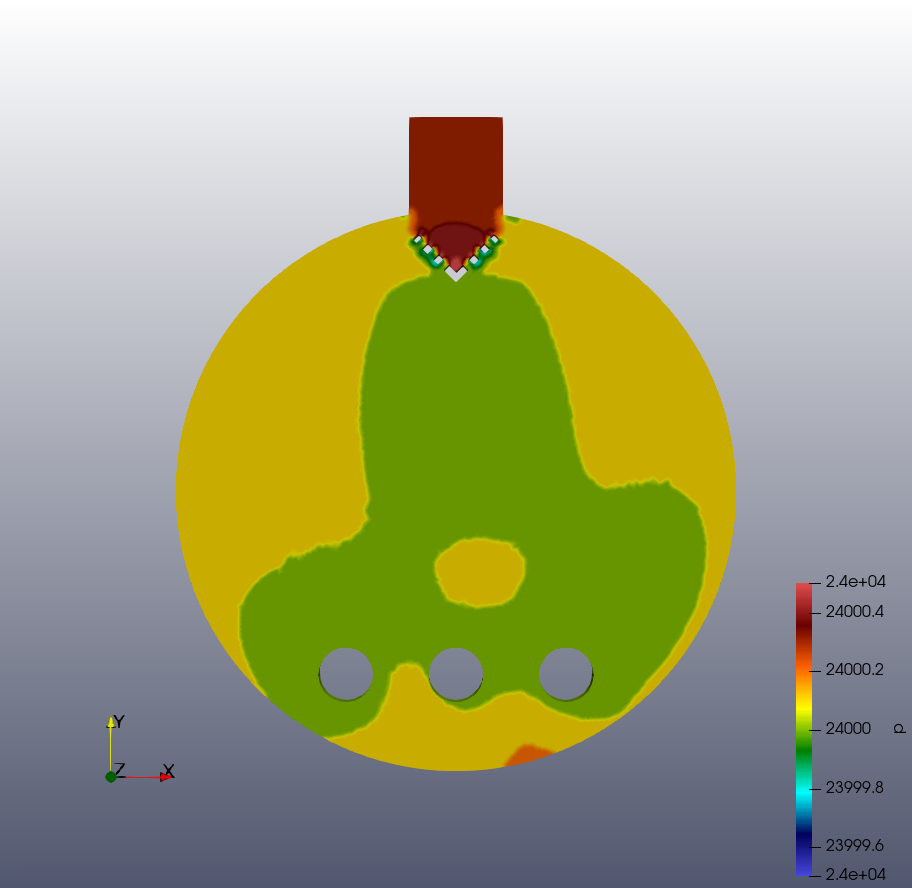Click the 2.4e+04 label at legend minimum
The image size is (912, 888).
856,875
